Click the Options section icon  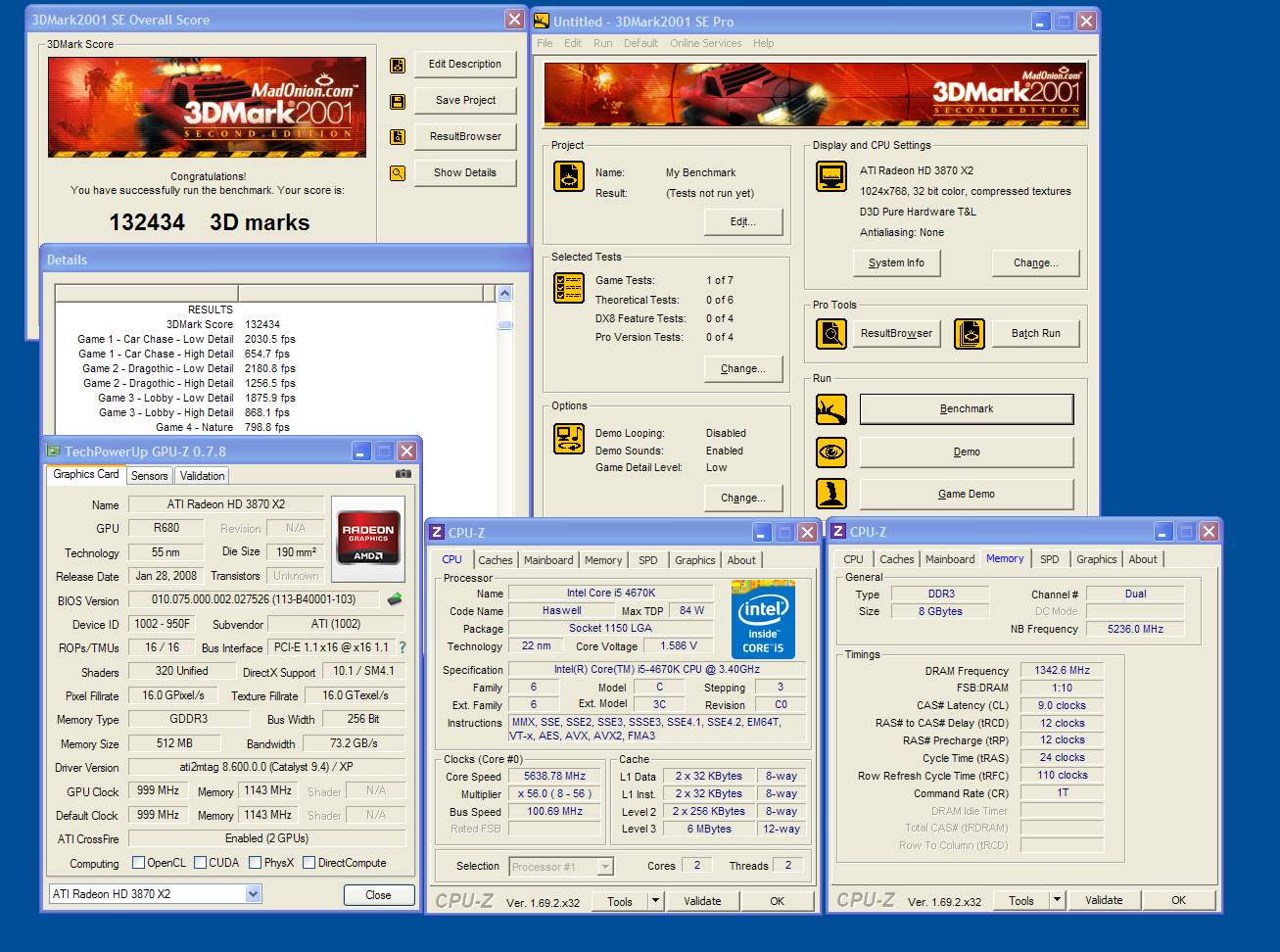tap(569, 438)
